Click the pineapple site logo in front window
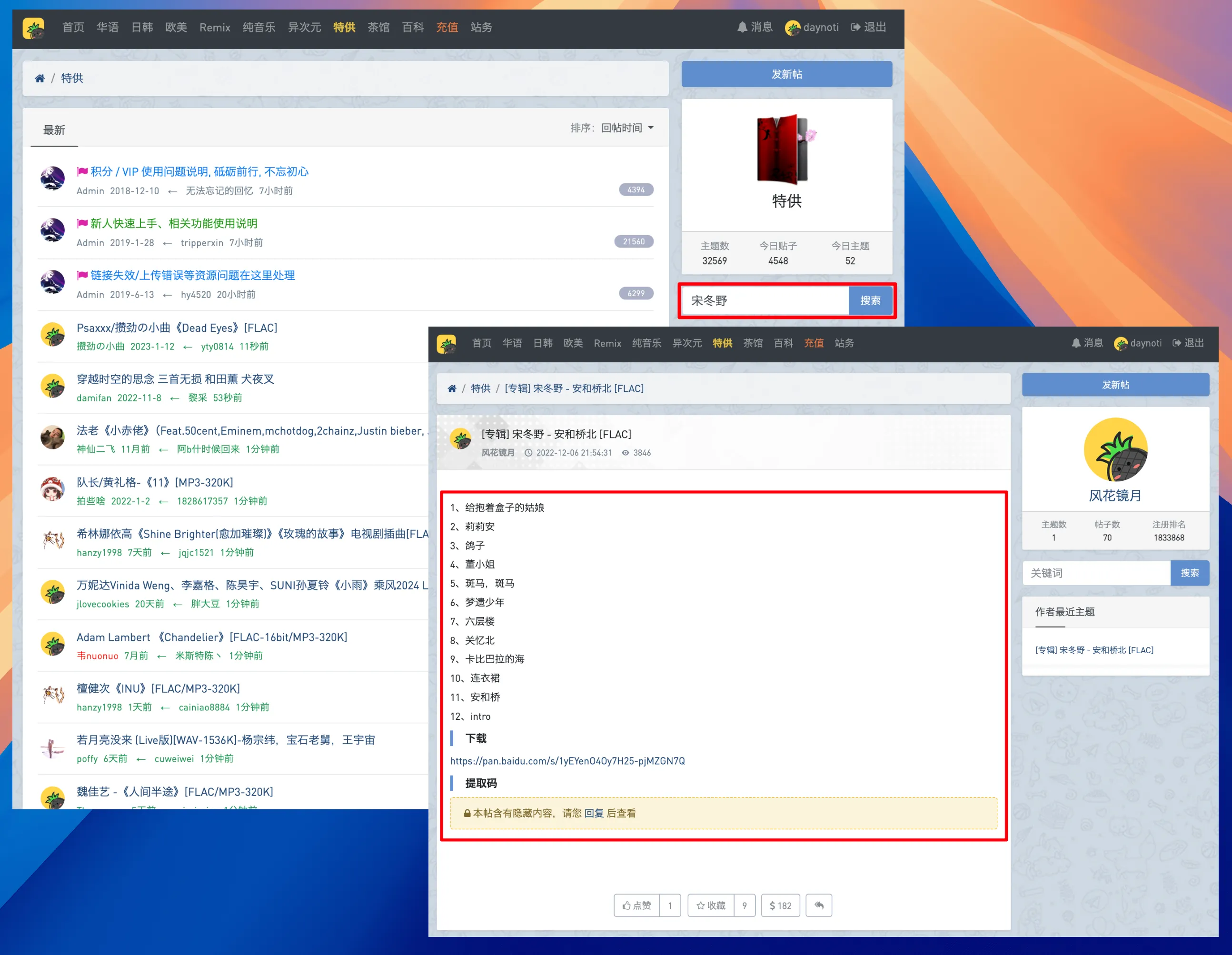Screen dimensions: 1232x955 click(446, 344)
